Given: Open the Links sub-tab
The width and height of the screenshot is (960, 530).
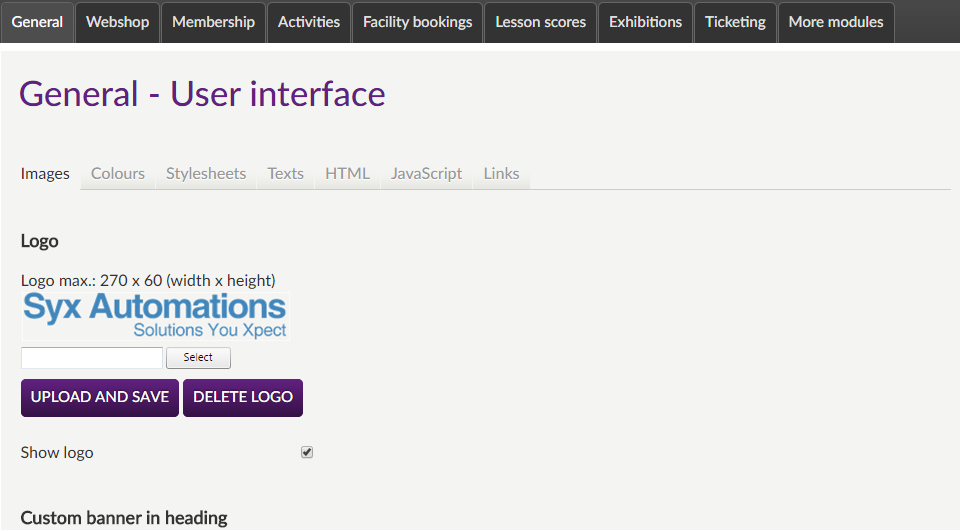Looking at the screenshot, I should [501, 174].
